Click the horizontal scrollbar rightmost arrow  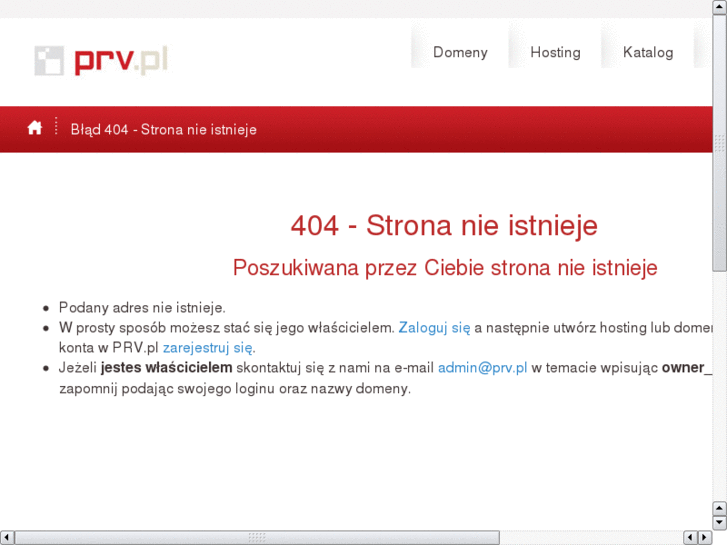[705, 538]
